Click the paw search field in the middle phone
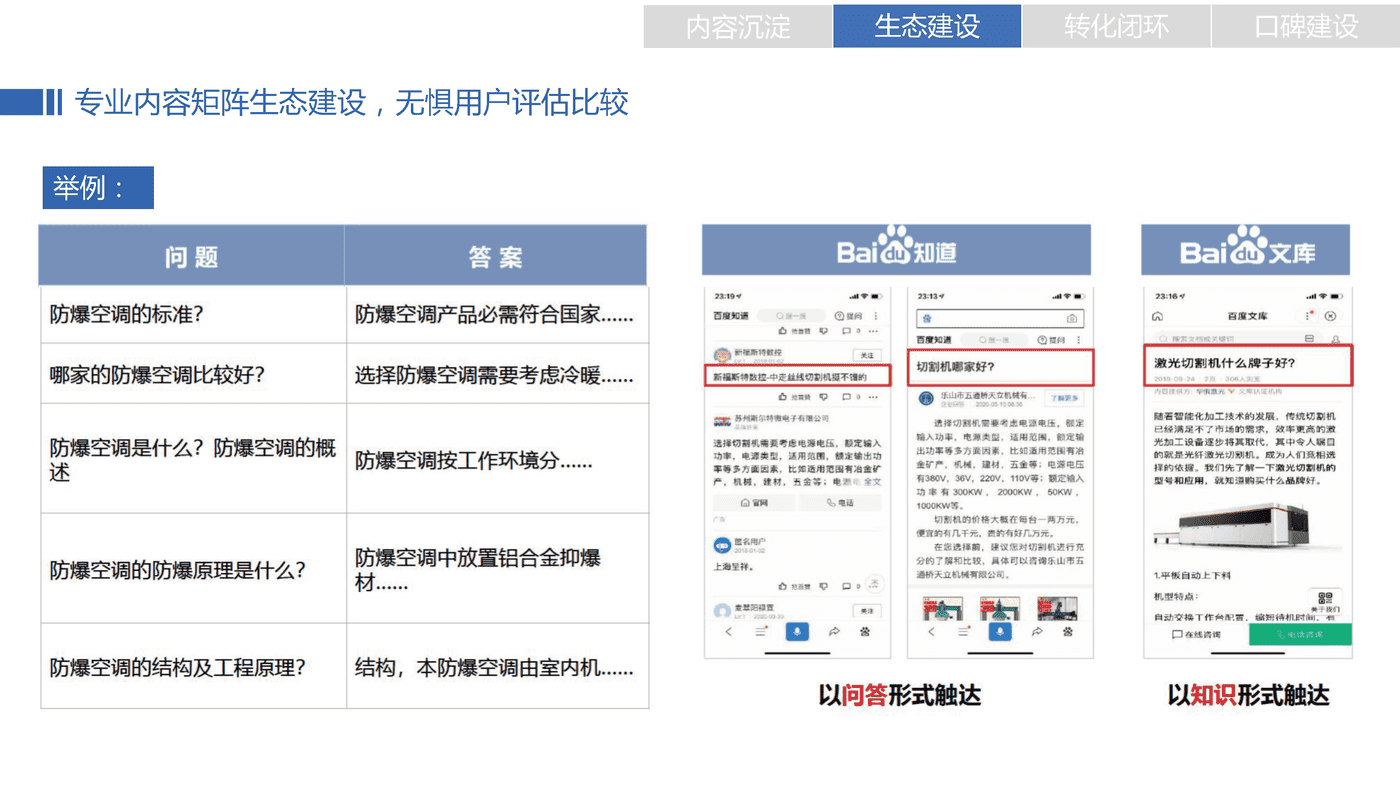The image size is (1400, 788). click(x=1000, y=319)
